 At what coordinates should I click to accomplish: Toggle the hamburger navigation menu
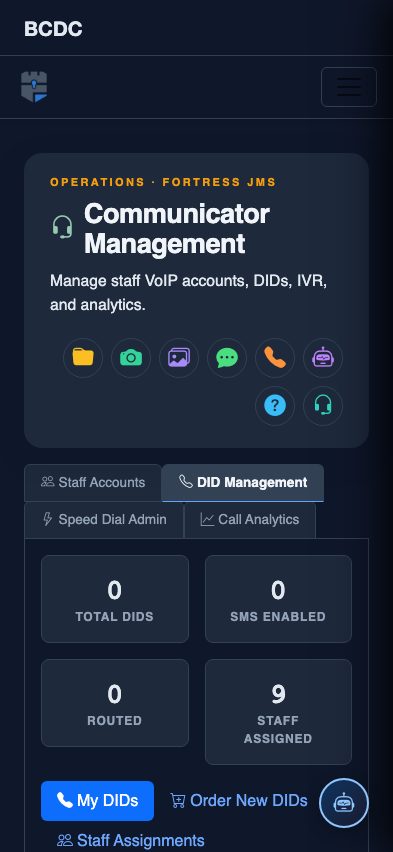tap(349, 87)
